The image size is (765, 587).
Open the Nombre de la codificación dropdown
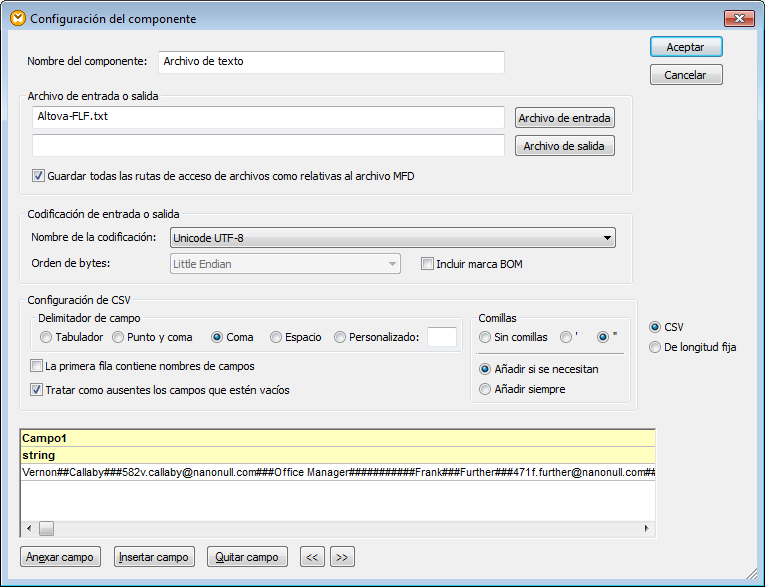[391, 237]
